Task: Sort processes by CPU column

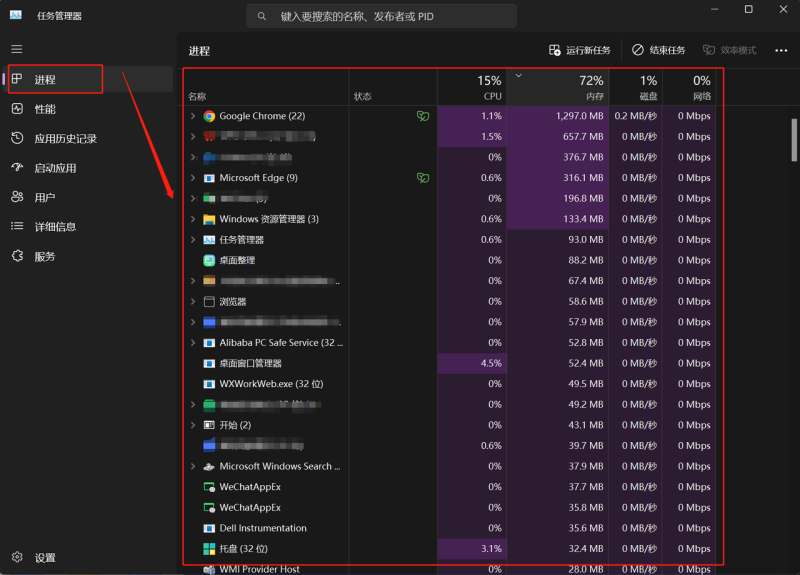Action: coord(471,88)
